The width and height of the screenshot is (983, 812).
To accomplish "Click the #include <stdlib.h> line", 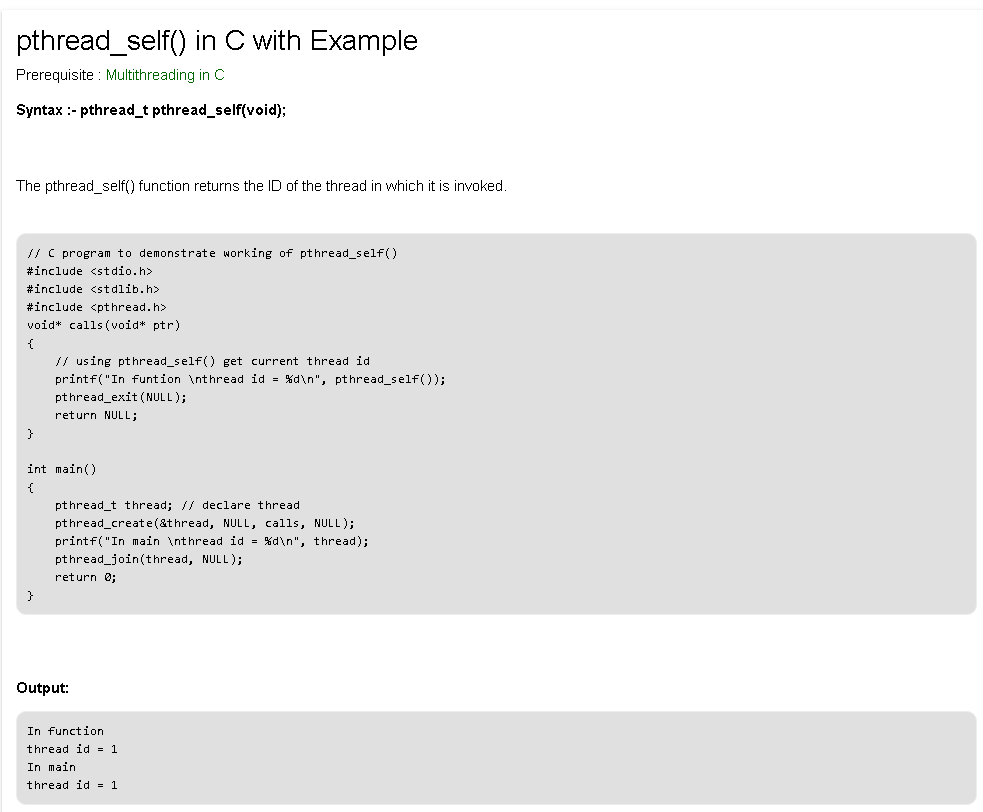I will (x=93, y=289).
